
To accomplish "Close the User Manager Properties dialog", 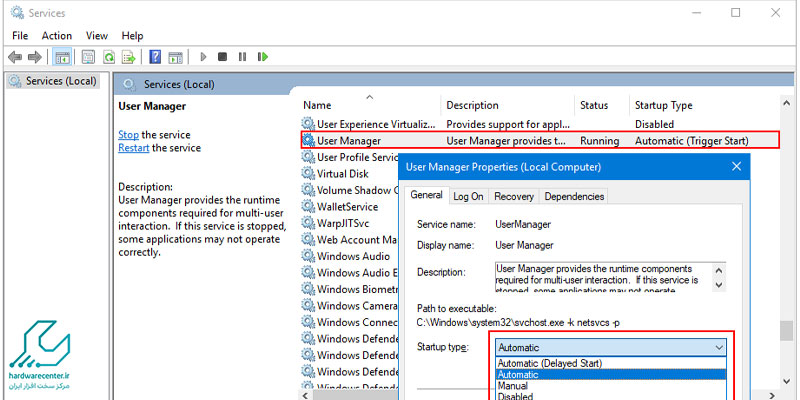I will [x=736, y=166].
